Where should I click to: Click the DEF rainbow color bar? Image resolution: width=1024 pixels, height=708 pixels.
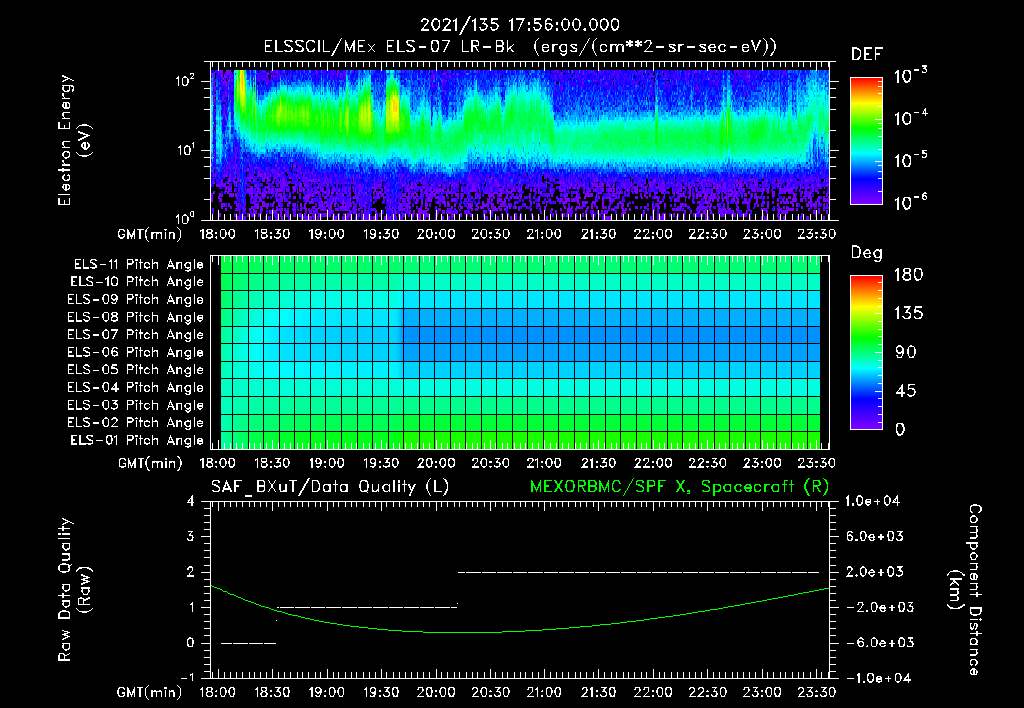pos(866,140)
